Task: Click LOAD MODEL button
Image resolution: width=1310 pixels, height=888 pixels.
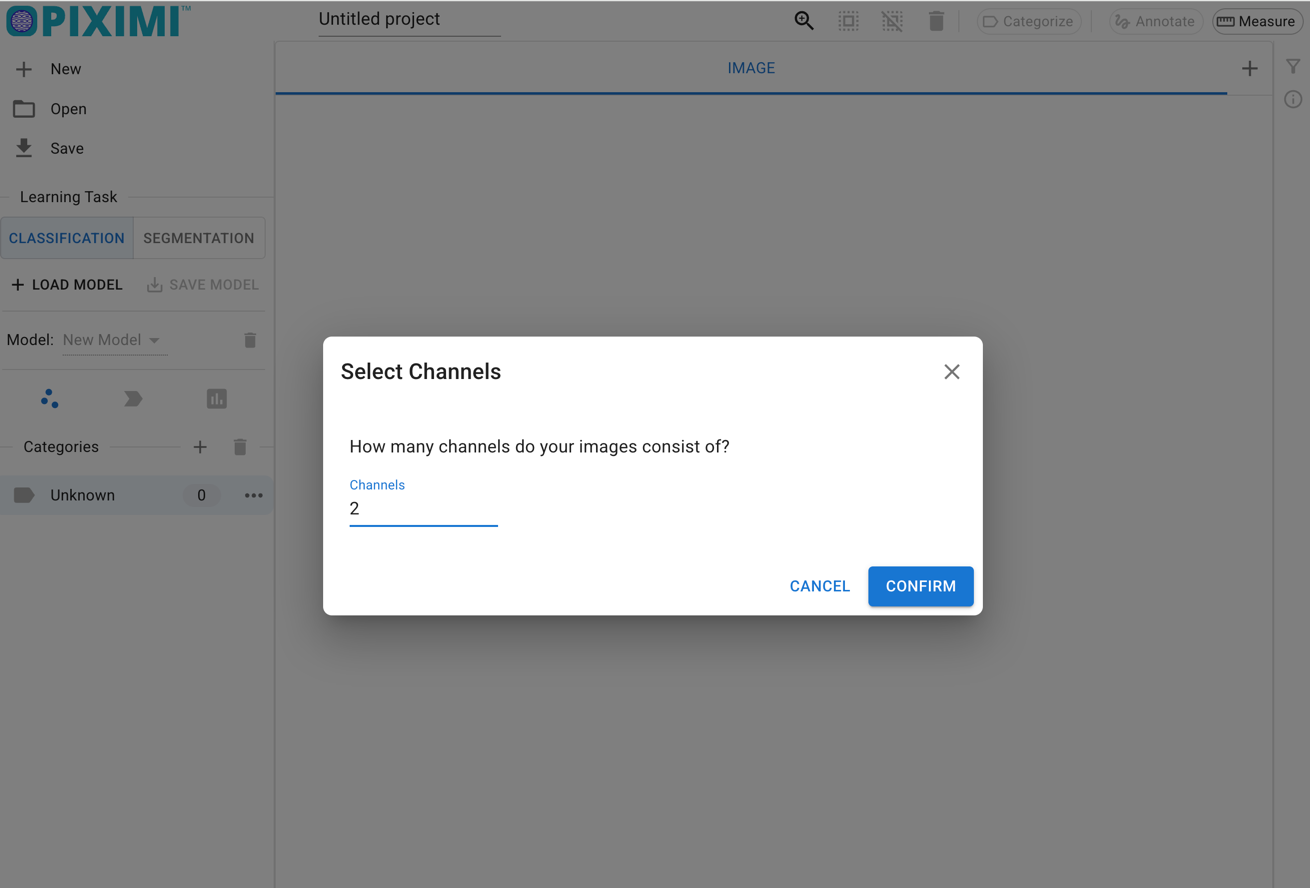Action: click(67, 285)
